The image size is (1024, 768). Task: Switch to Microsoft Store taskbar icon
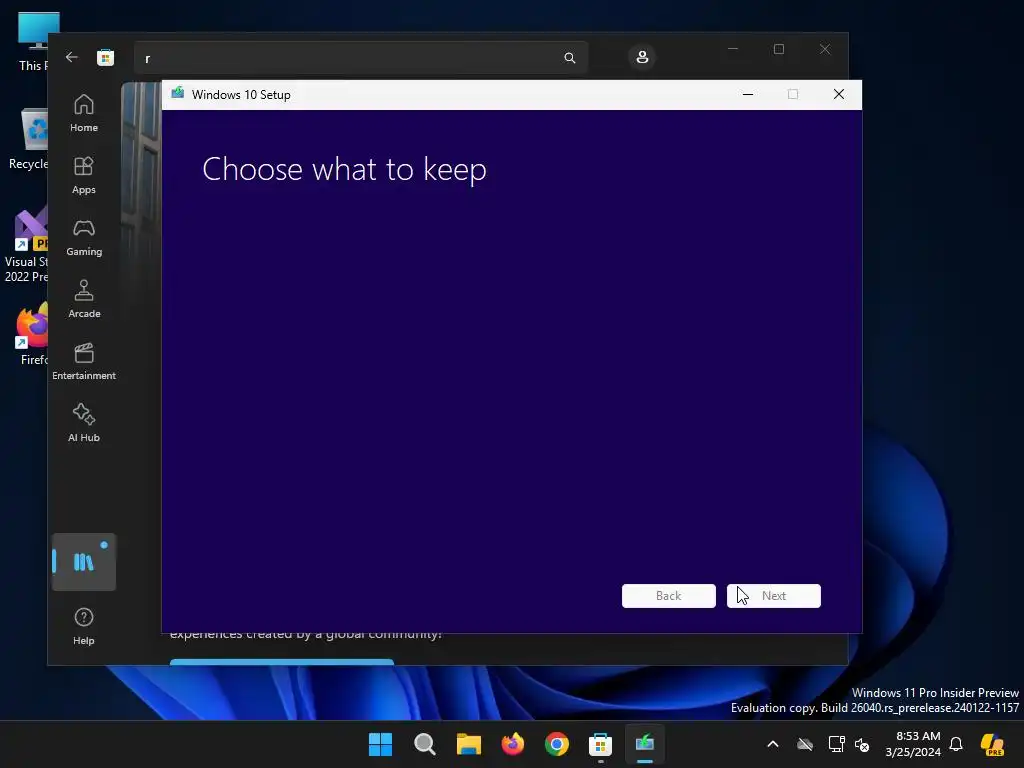click(600, 744)
